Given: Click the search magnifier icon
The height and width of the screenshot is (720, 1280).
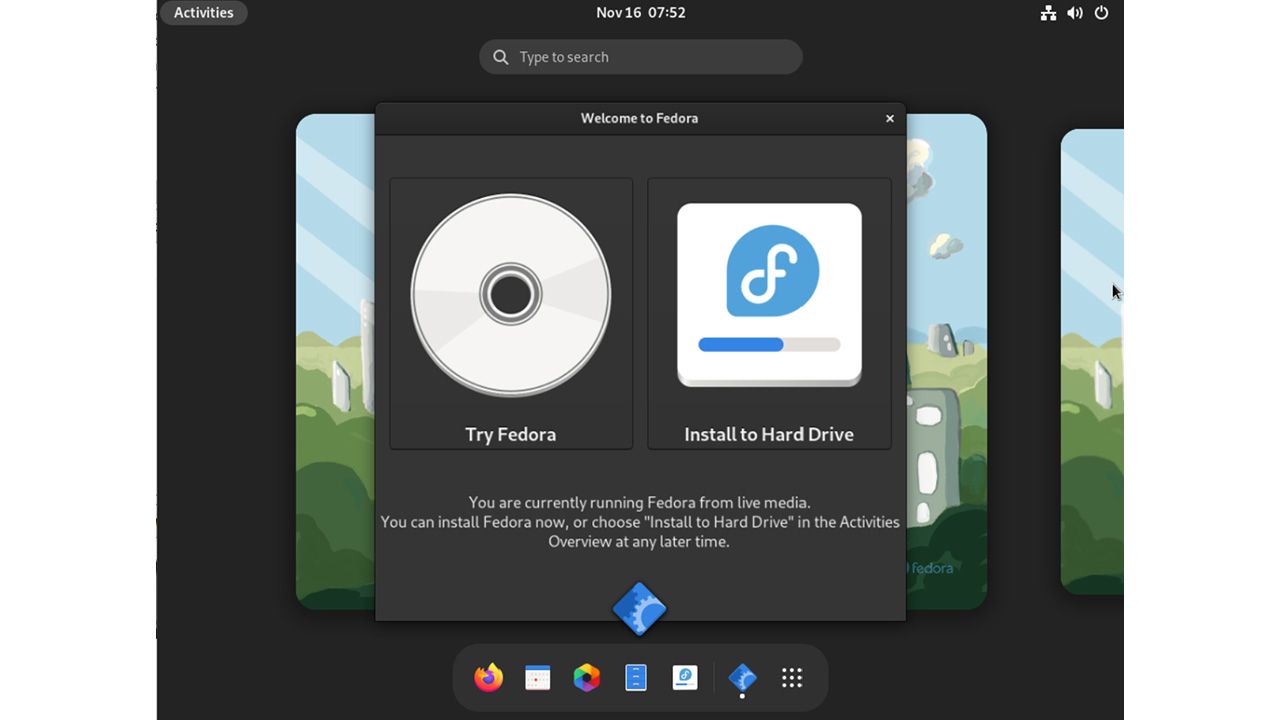Looking at the screenshot, I should [x=501, y=57].
